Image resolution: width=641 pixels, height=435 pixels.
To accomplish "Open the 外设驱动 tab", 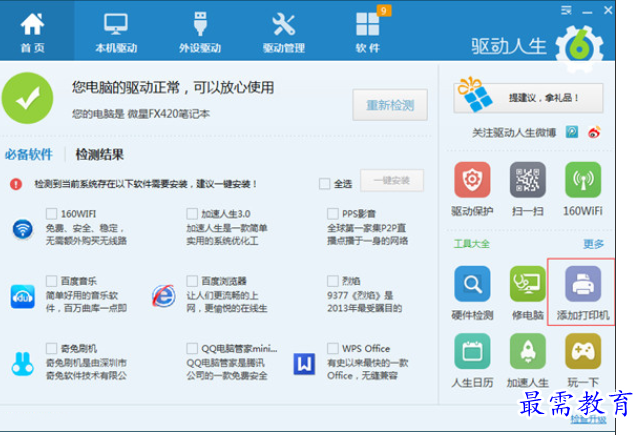I will (x=200, y=32).
